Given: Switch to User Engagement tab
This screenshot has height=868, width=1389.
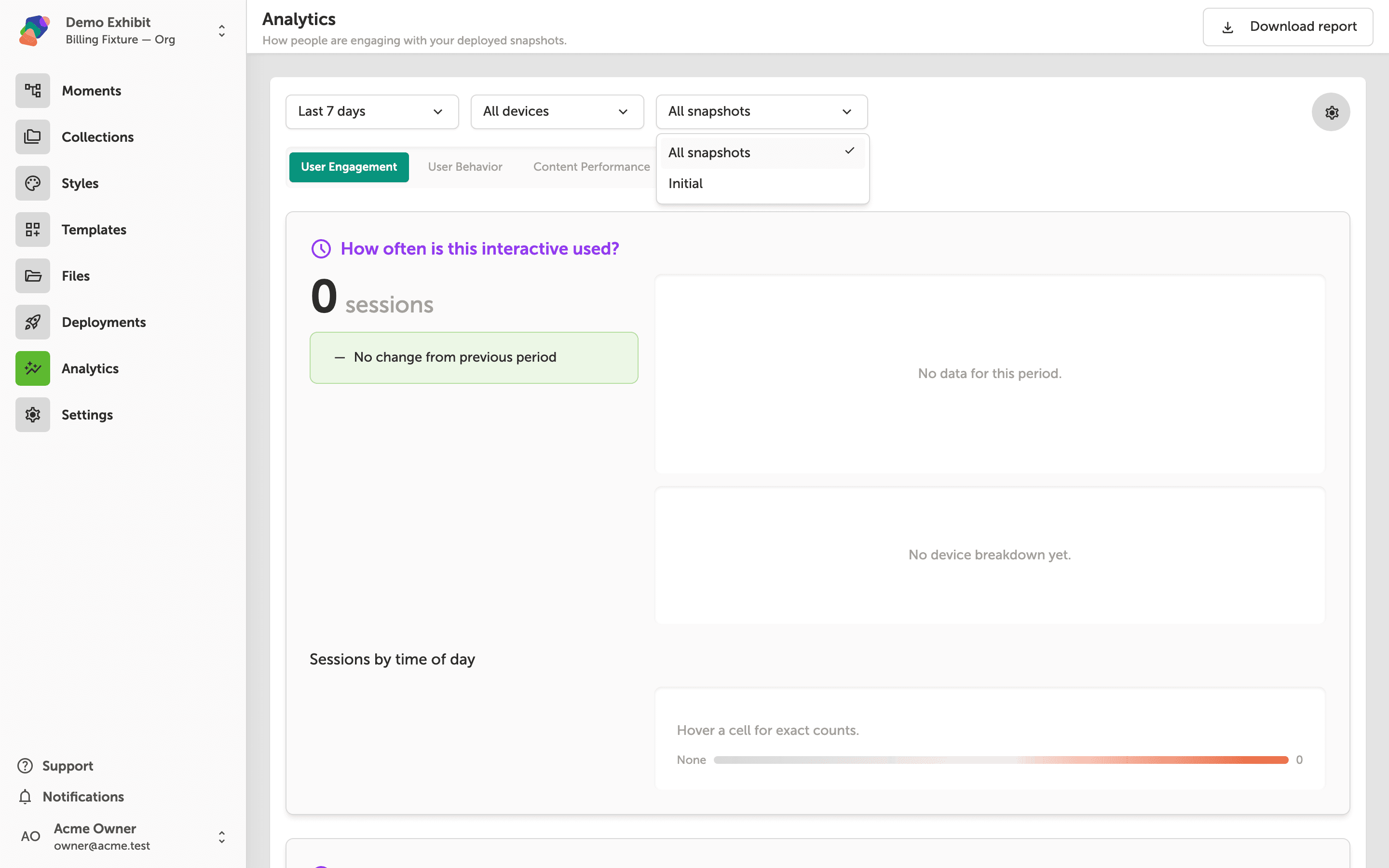Looking at the screenshot, I should [x=349, y=167].
